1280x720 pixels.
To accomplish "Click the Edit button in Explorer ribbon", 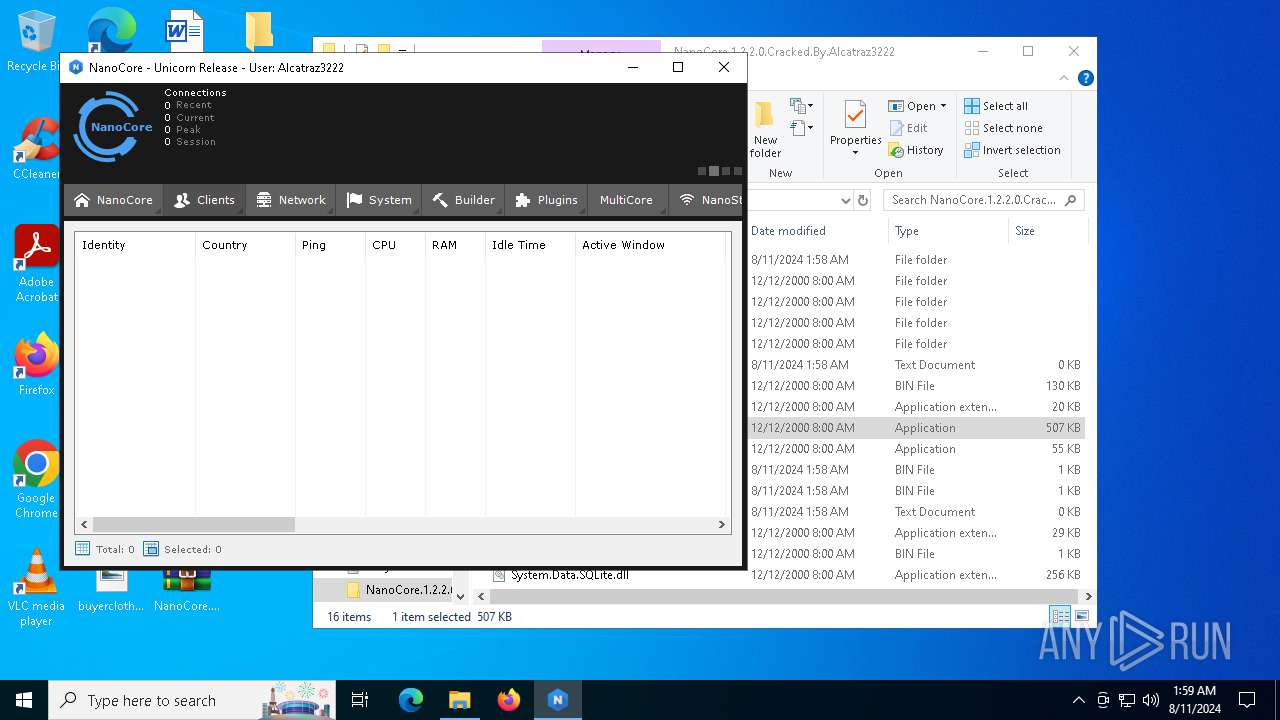I will pos(908,128).
